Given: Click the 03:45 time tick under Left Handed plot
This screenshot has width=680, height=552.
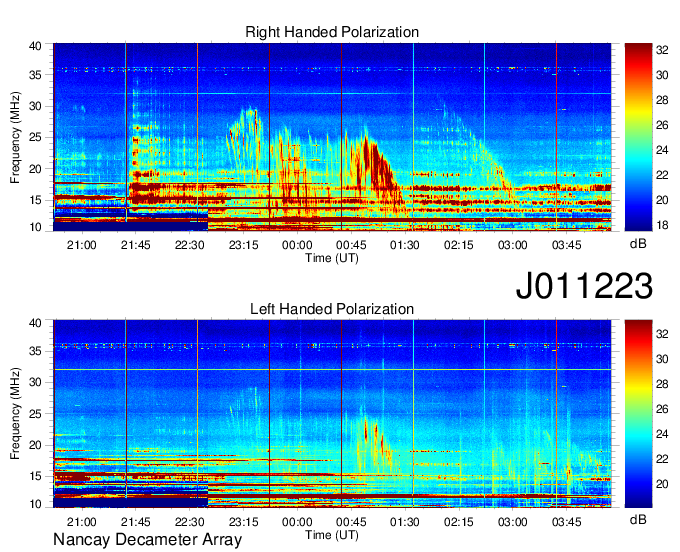Looking at the screenshot, I should (x=566, y=522).
